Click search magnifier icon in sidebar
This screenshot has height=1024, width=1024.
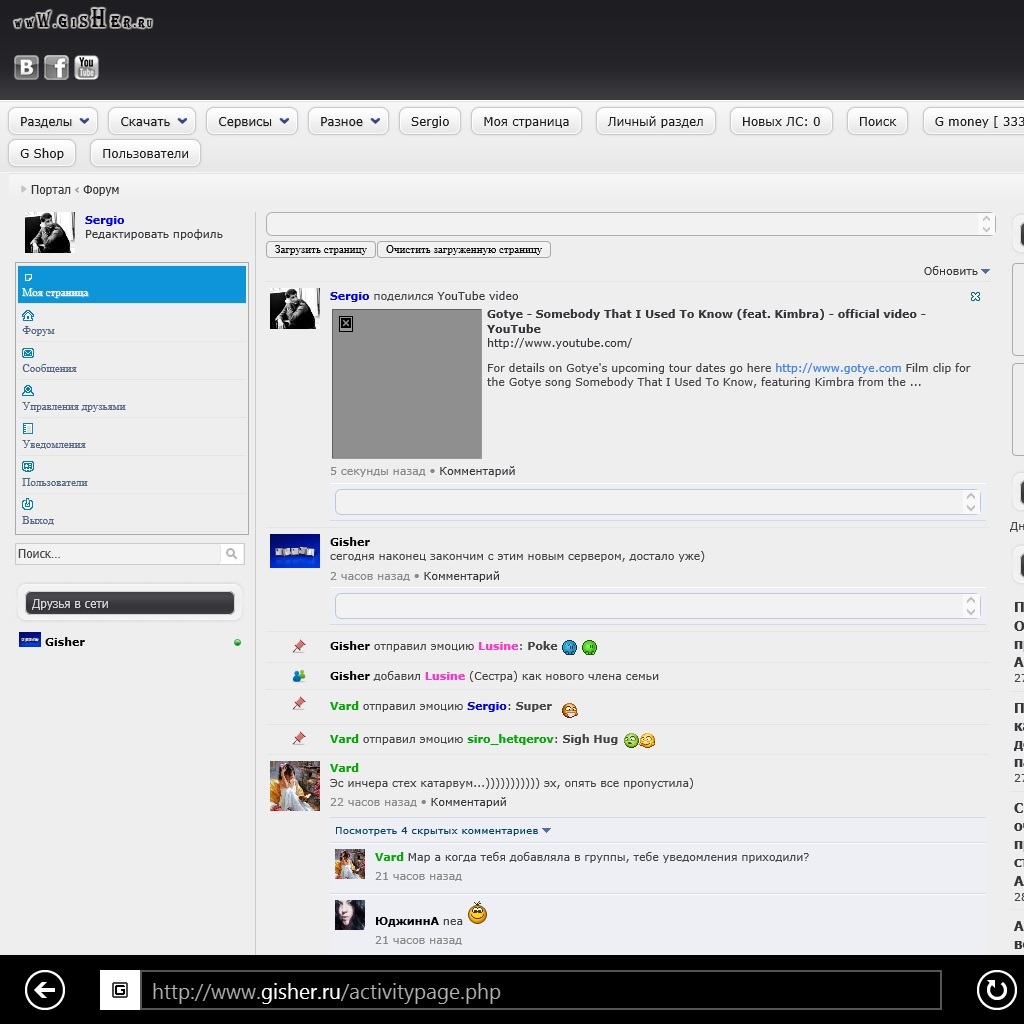coord(231,554)
